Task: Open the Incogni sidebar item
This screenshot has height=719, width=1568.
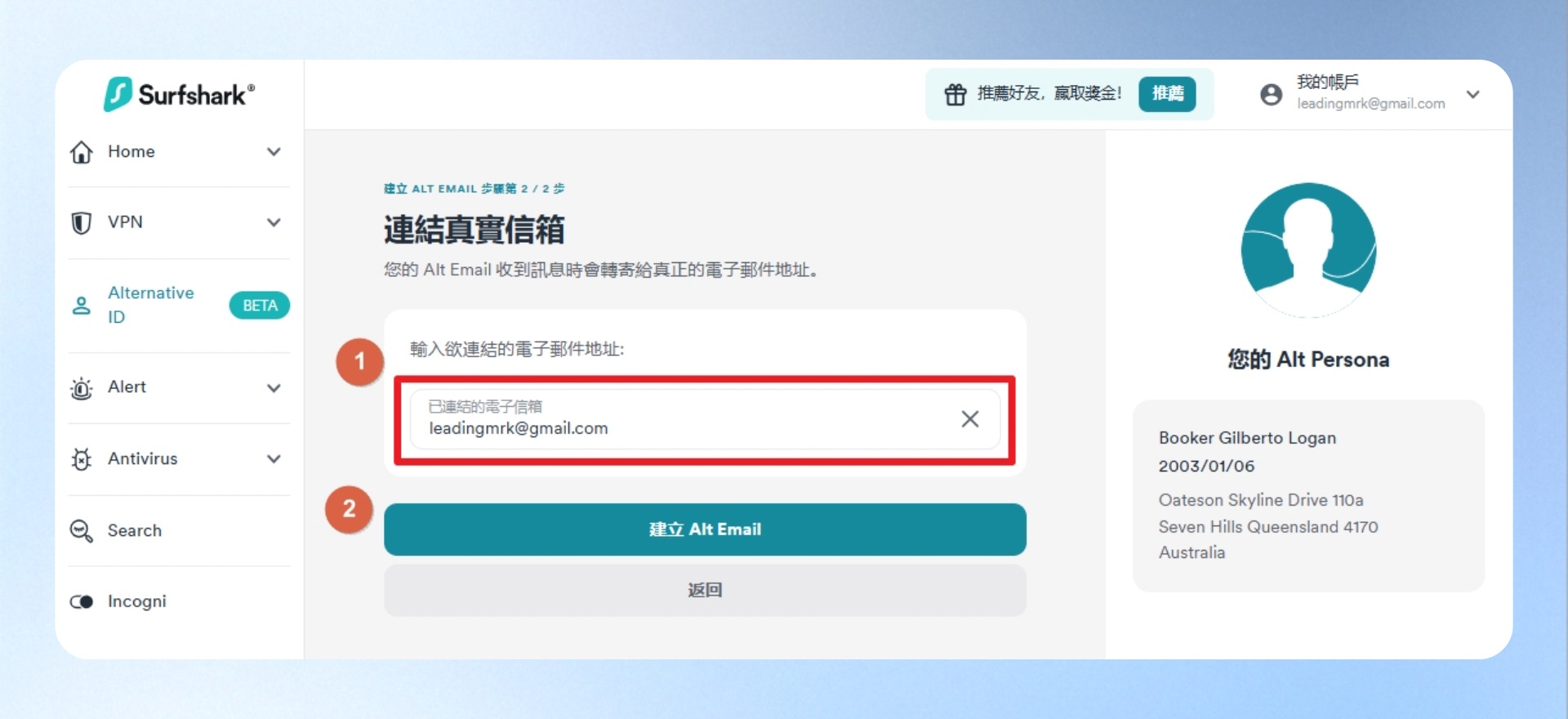Action: (179, 602)
